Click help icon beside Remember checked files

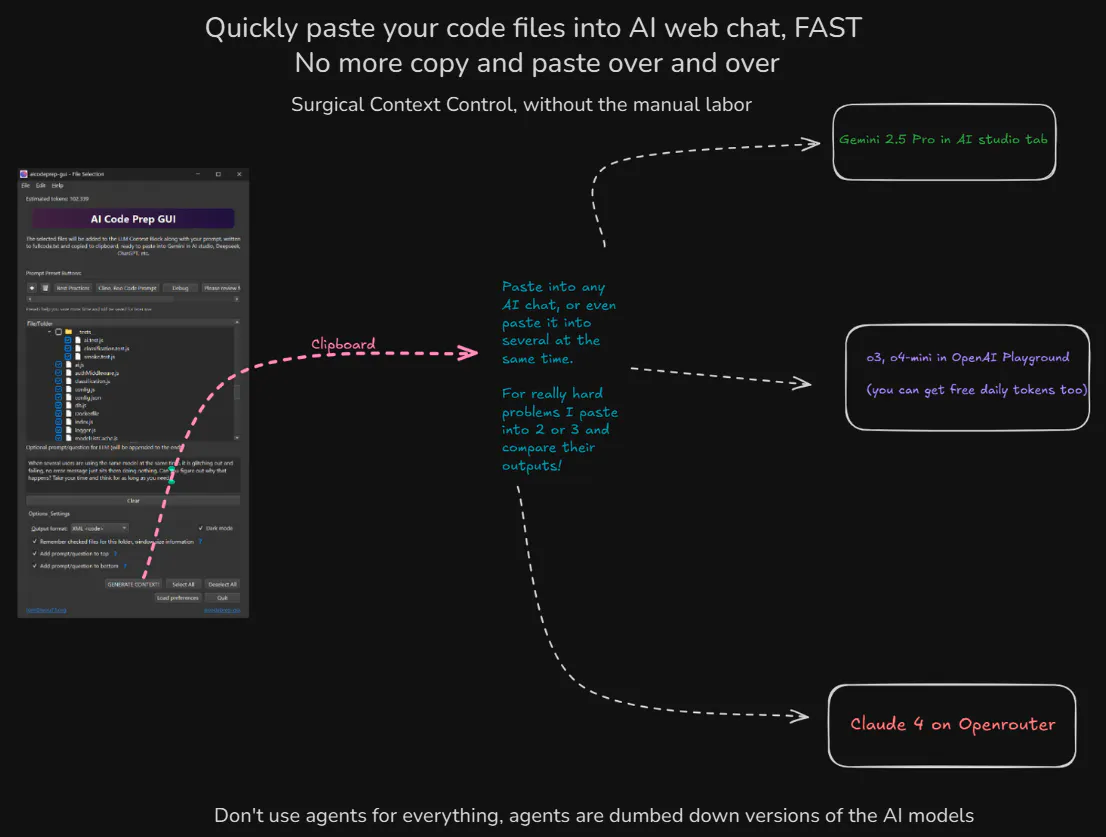pos(200,542)
